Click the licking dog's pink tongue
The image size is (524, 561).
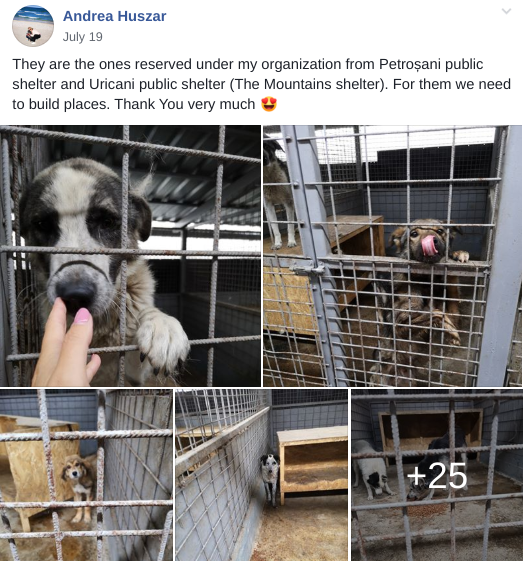click(x=429, y=246)
